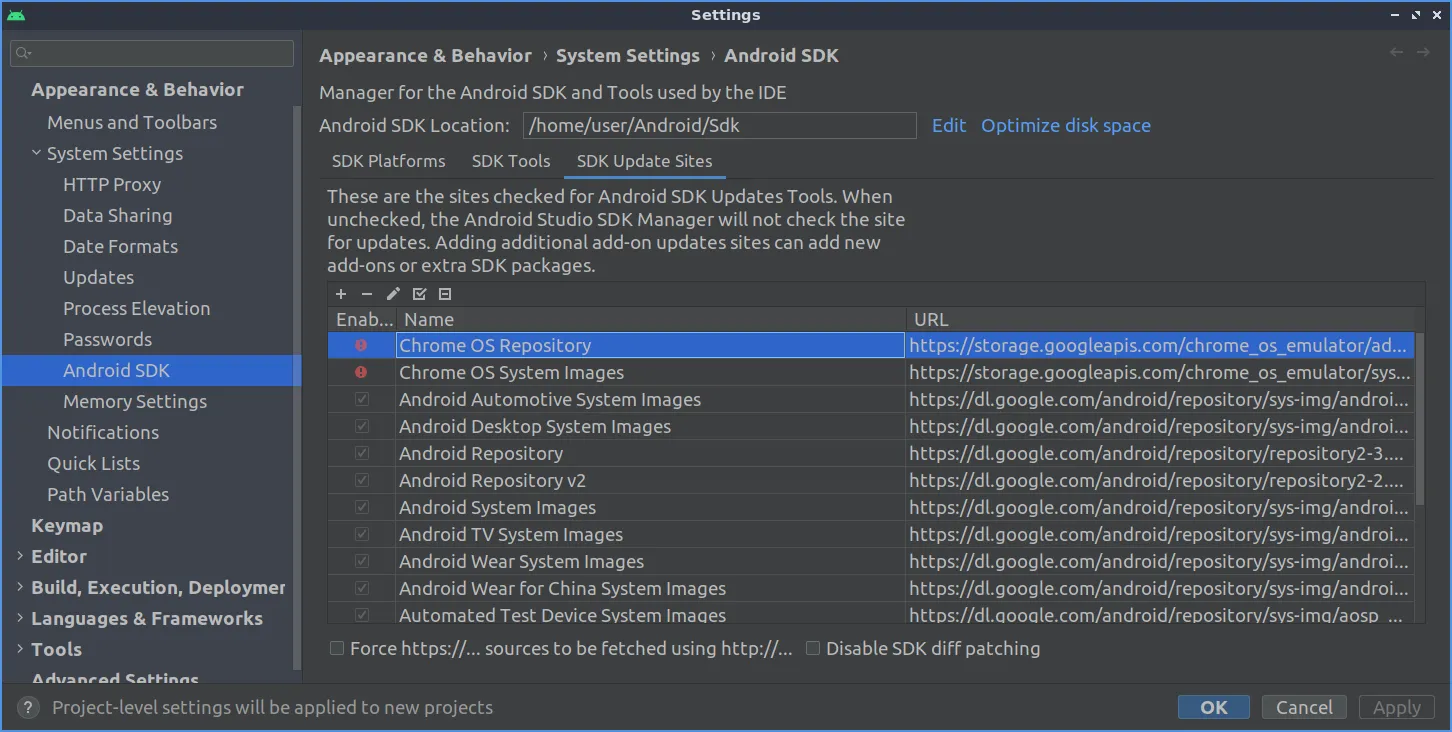Image resolution: width=1452 pixels, height=732 pixels.
Task: Switch to the SDK Platforms tab
Action: pos(389,161)
